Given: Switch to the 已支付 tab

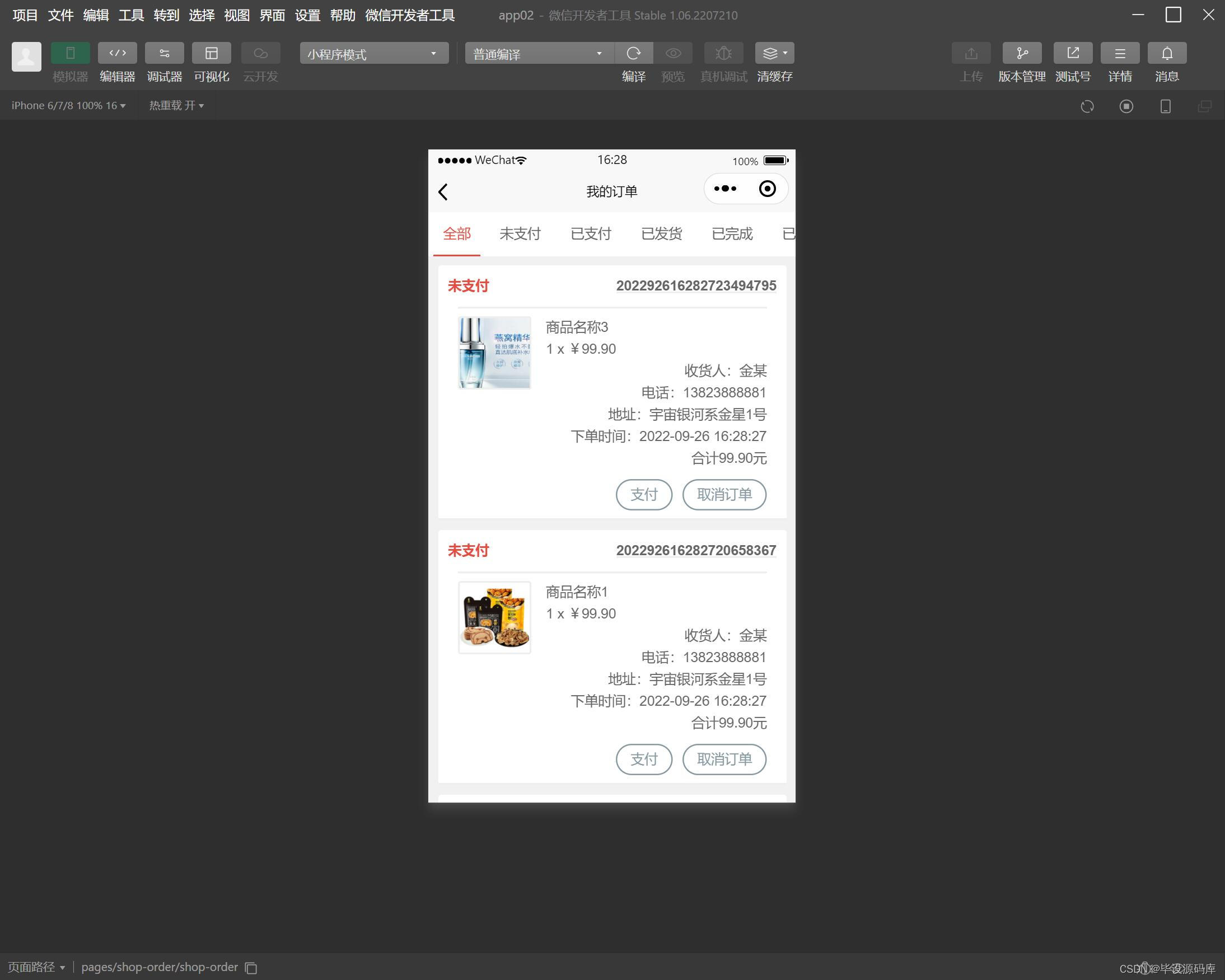Looking at the screenshot, I should click(591, 233).
